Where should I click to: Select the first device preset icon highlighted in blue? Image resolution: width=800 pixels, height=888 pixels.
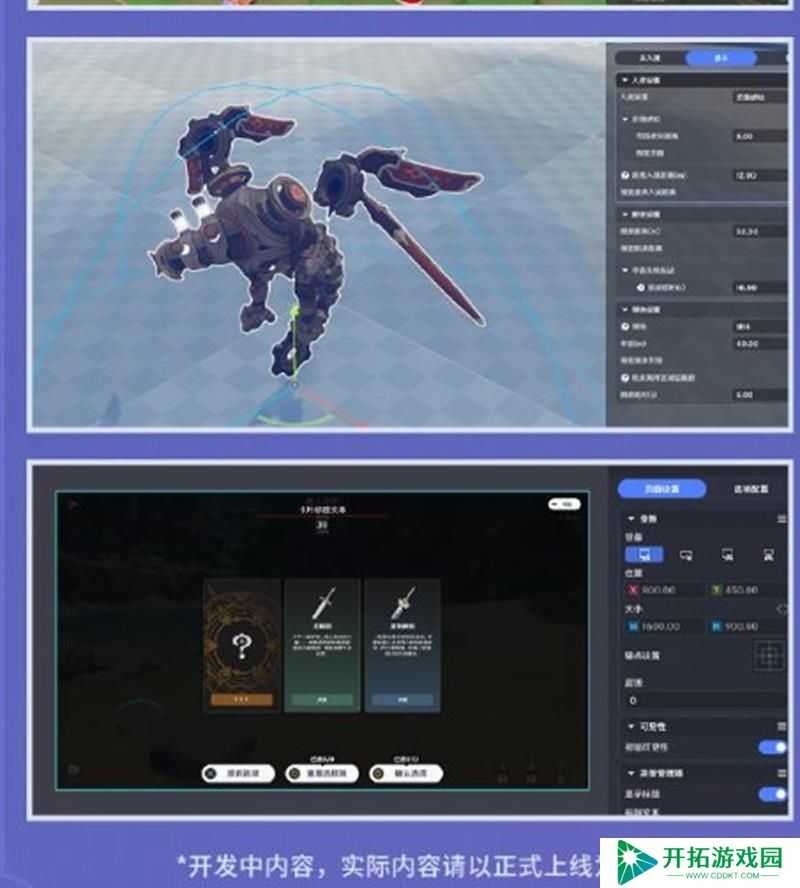tap(644, 554)
